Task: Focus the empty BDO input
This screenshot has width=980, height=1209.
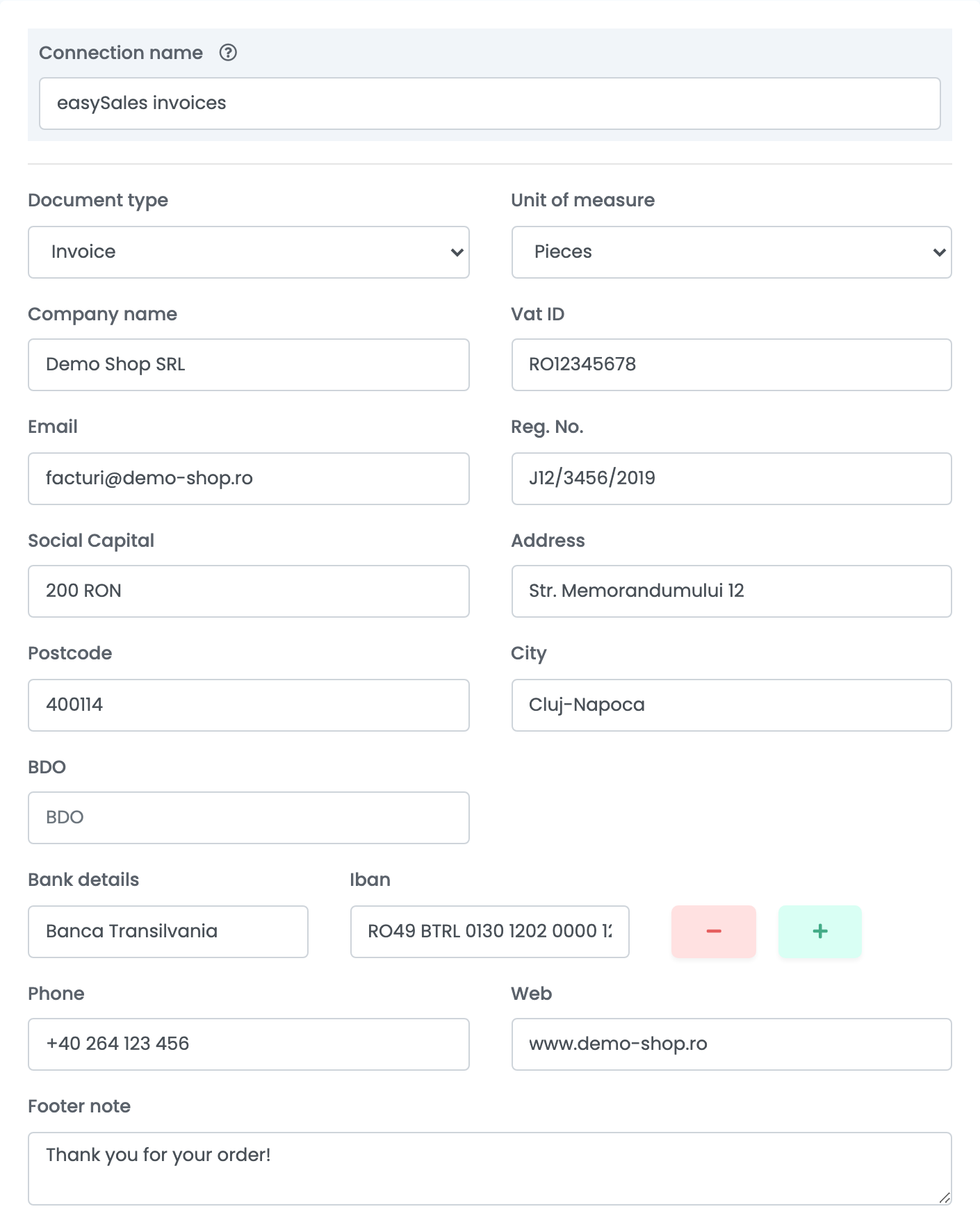Action: point(249,818)
